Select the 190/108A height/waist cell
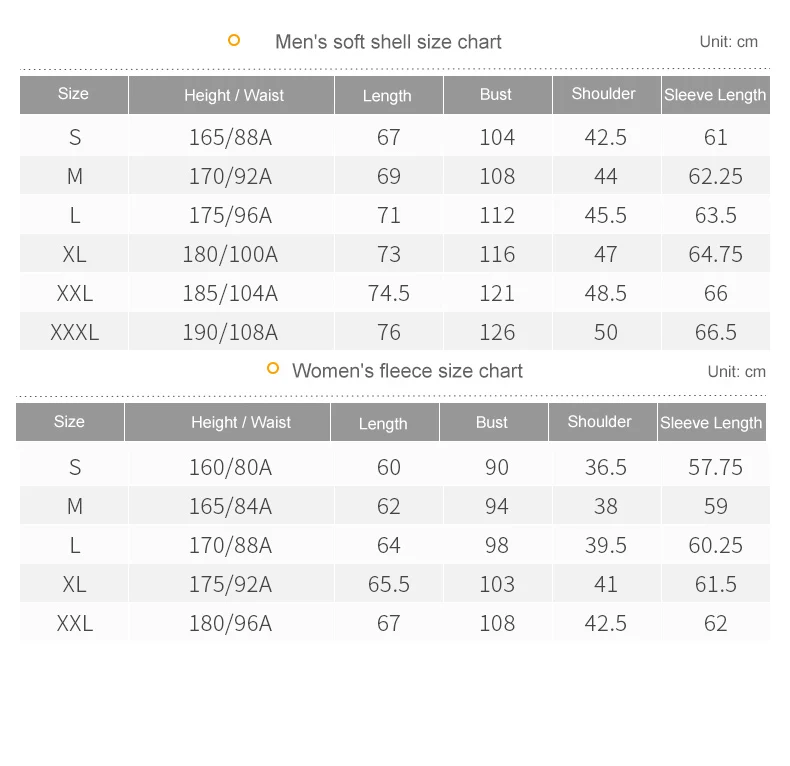 click(230, 332)
